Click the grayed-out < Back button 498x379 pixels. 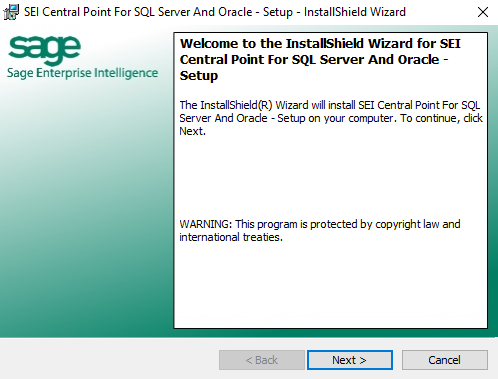pyautogui.click(x=262, y=360)
